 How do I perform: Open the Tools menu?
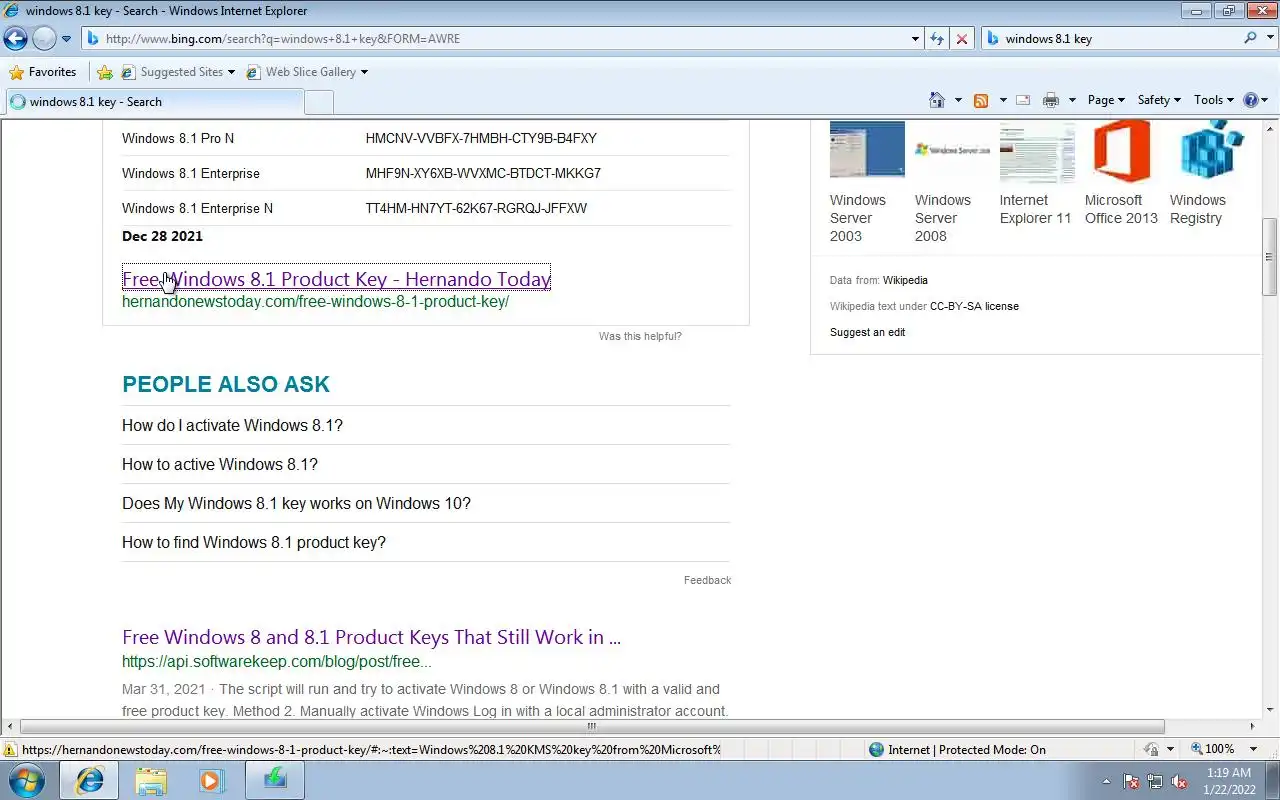[x=1214, y=100]
